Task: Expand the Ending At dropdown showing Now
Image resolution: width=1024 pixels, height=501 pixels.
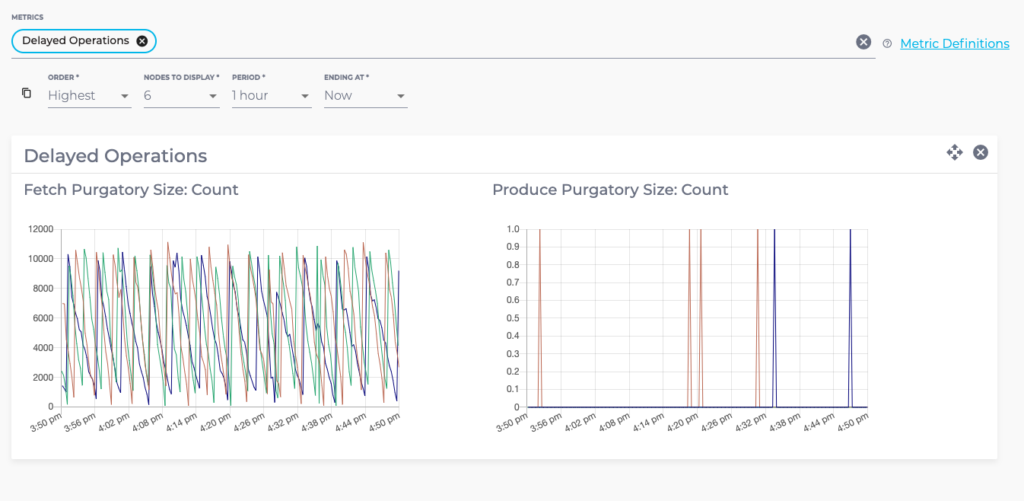Action: point(364,96)
